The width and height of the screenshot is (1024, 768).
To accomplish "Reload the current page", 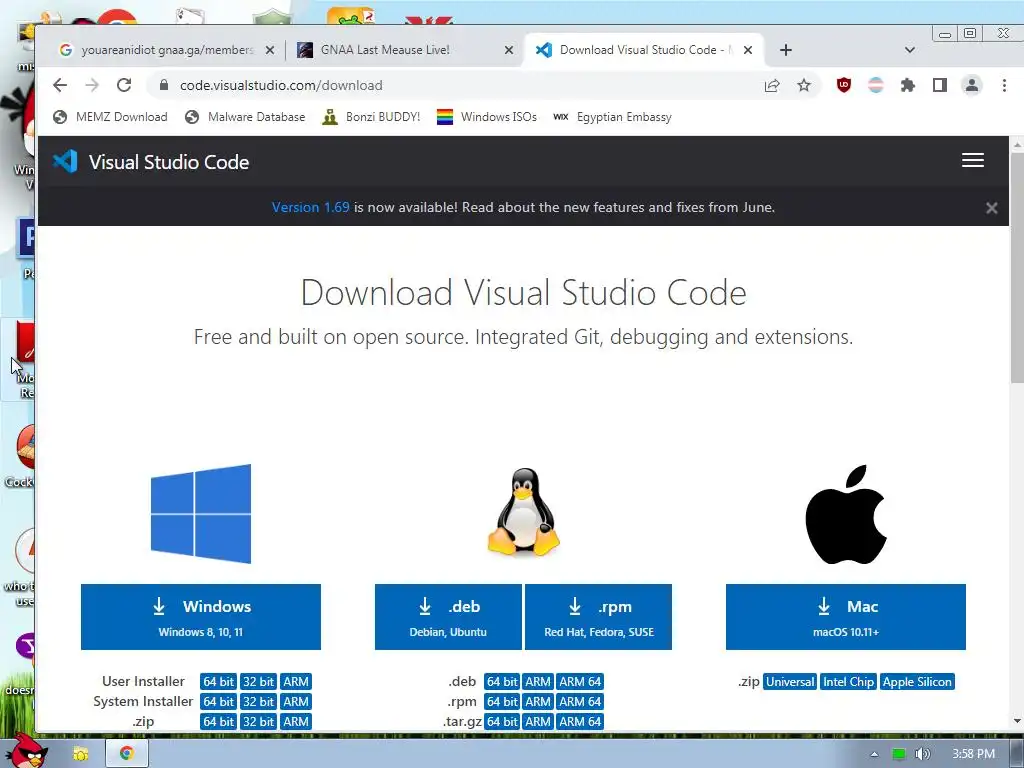I will (x=124, y=85).
